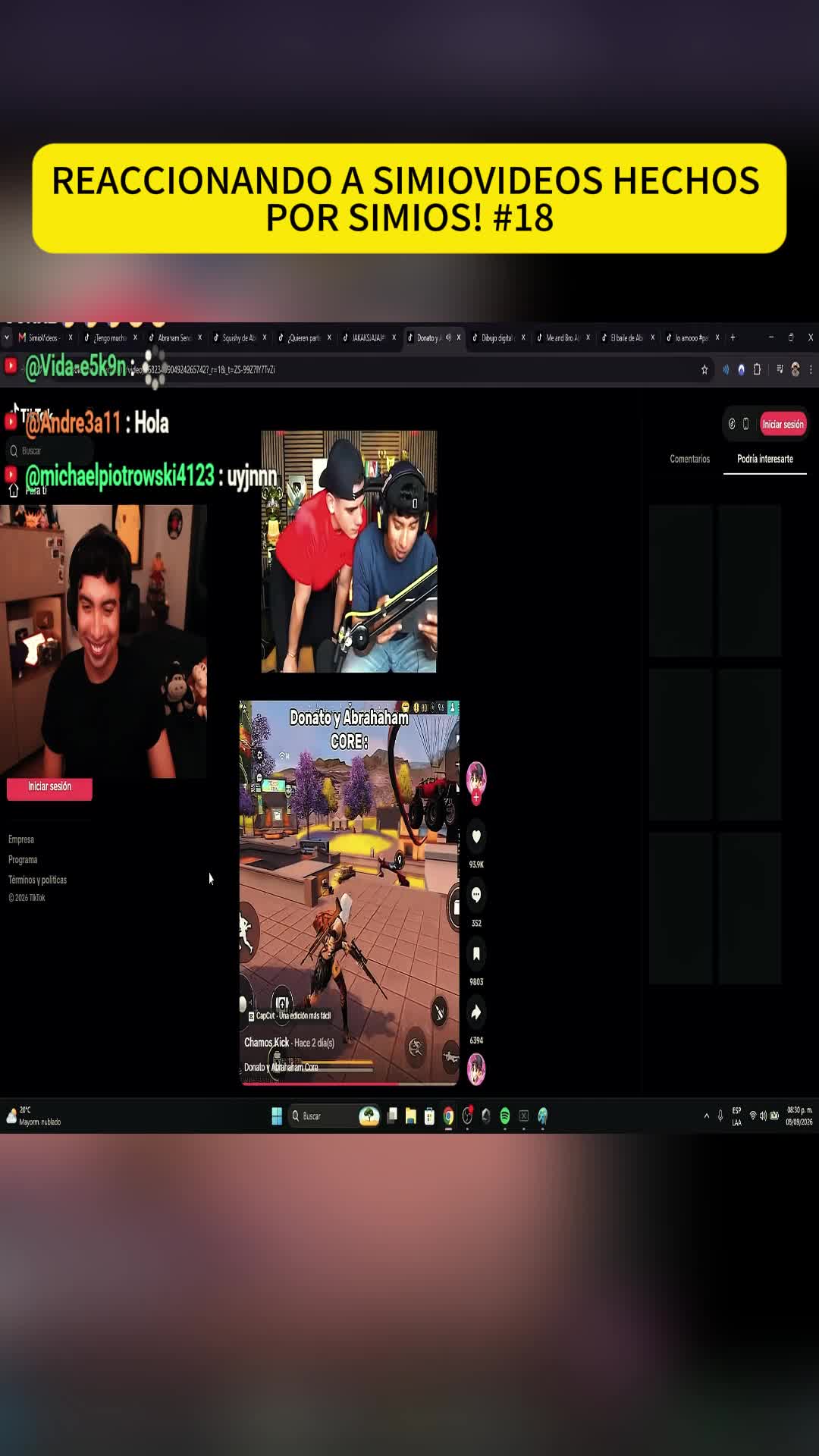Viewport: 819px width, 1456px height.
Task: Open a new Chrome tab with plus
Action: point(733,337)
